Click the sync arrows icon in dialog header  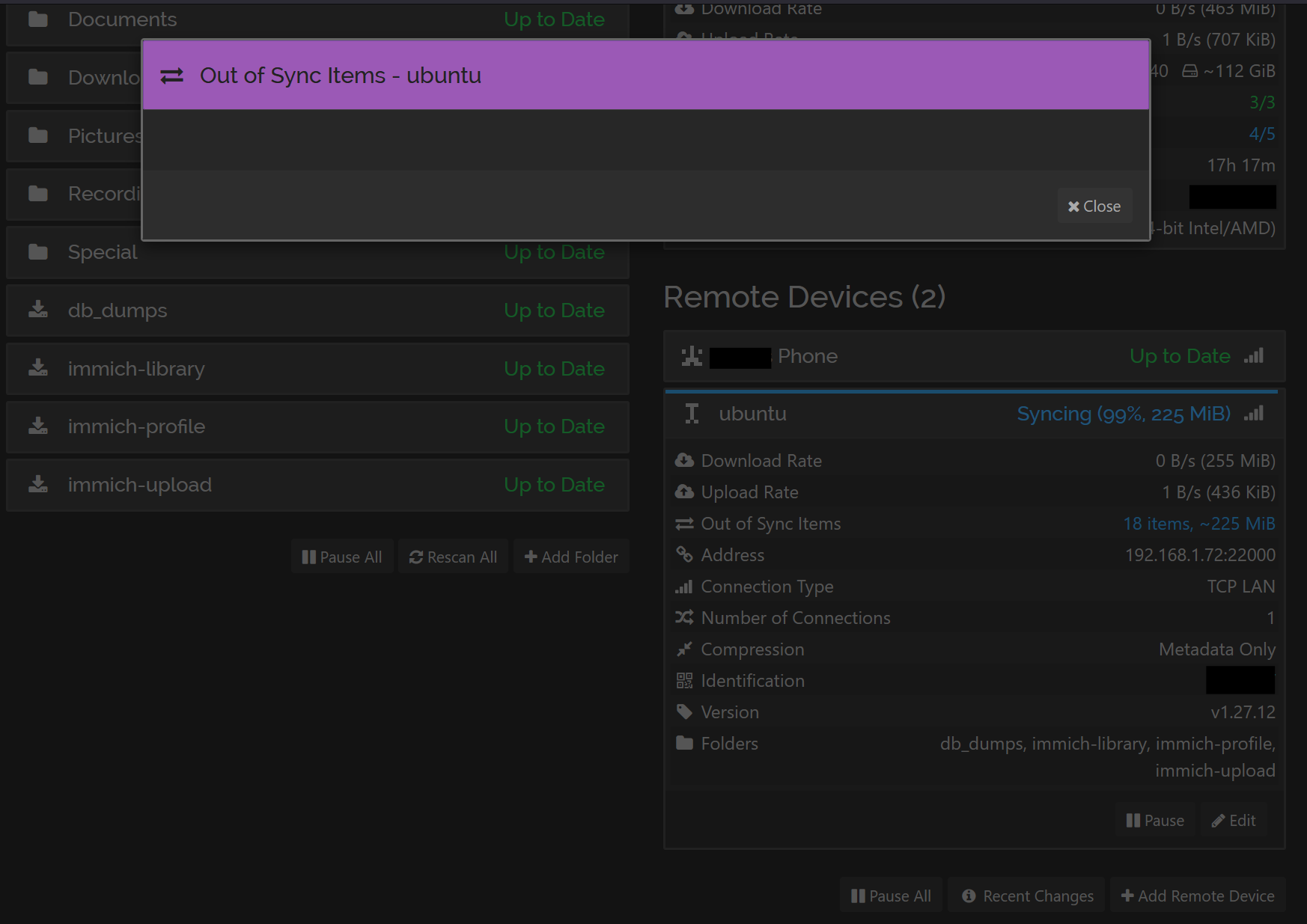pos(171,76)
